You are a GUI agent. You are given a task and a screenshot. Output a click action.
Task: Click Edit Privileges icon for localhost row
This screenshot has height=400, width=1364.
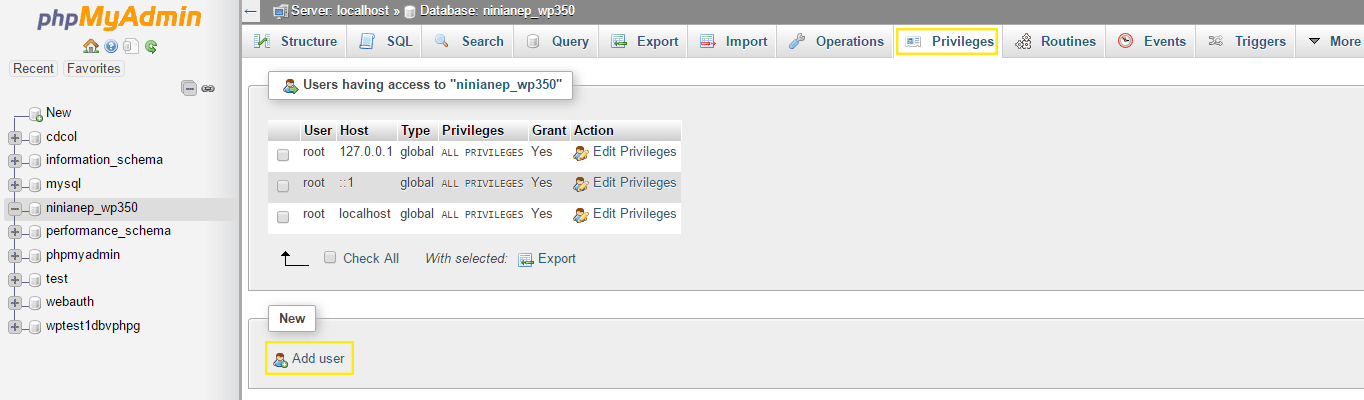point(581,215)
